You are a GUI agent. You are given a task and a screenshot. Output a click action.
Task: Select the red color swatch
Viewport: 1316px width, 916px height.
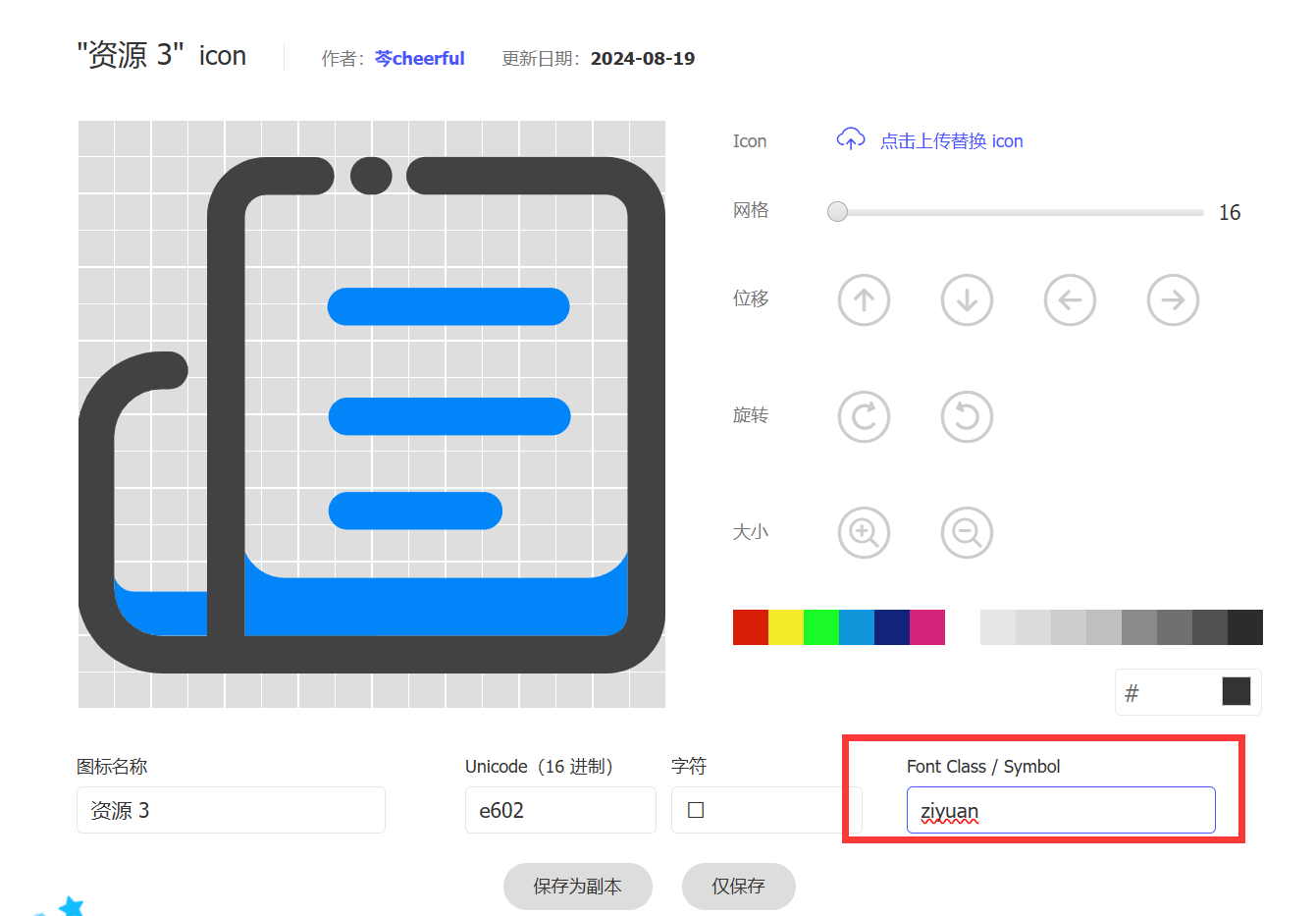pyautogui.click(x=750, y=627)
